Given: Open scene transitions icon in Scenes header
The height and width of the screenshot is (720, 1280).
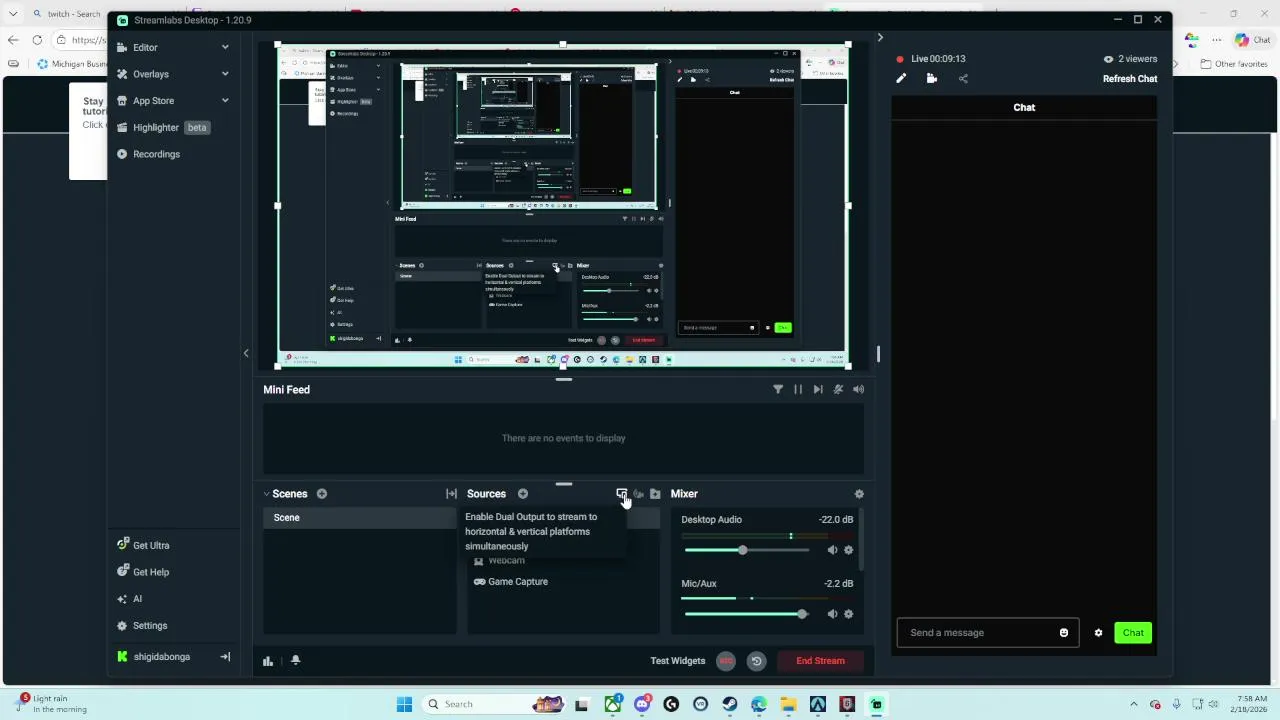Looking at the screenshot, I should point(451,494).
